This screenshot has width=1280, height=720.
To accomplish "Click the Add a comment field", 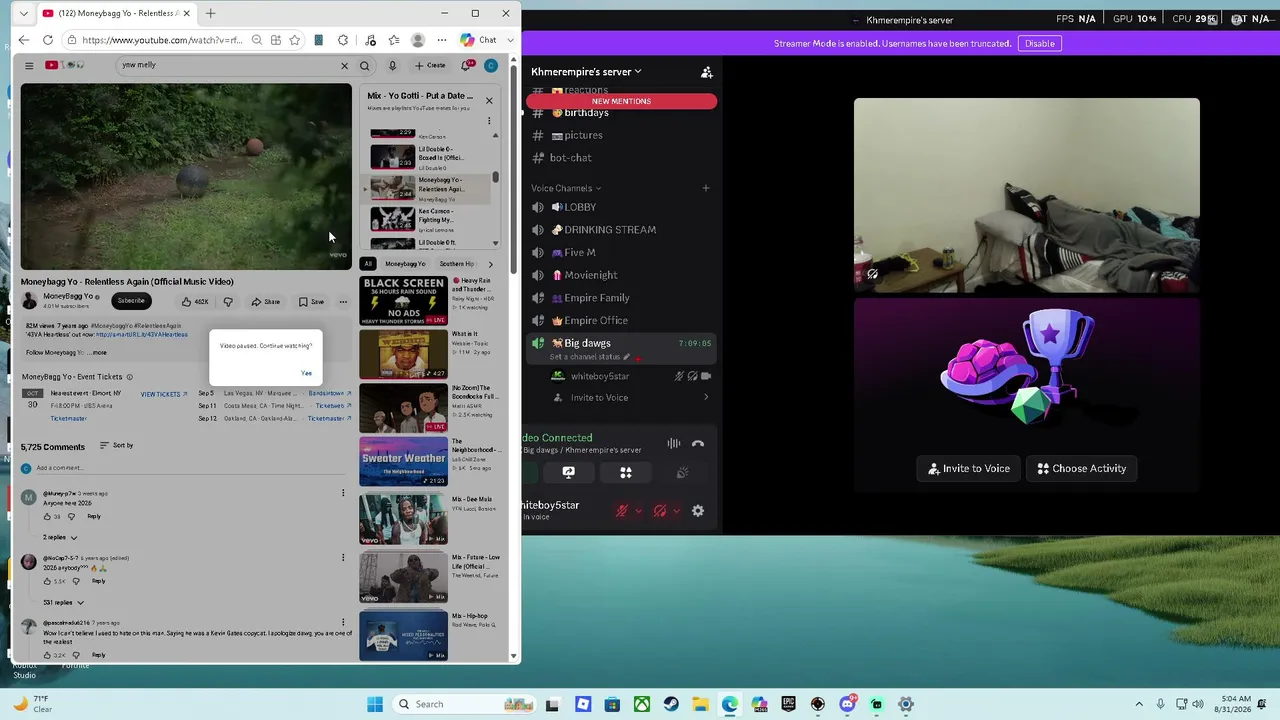I will tap(190, 468).
